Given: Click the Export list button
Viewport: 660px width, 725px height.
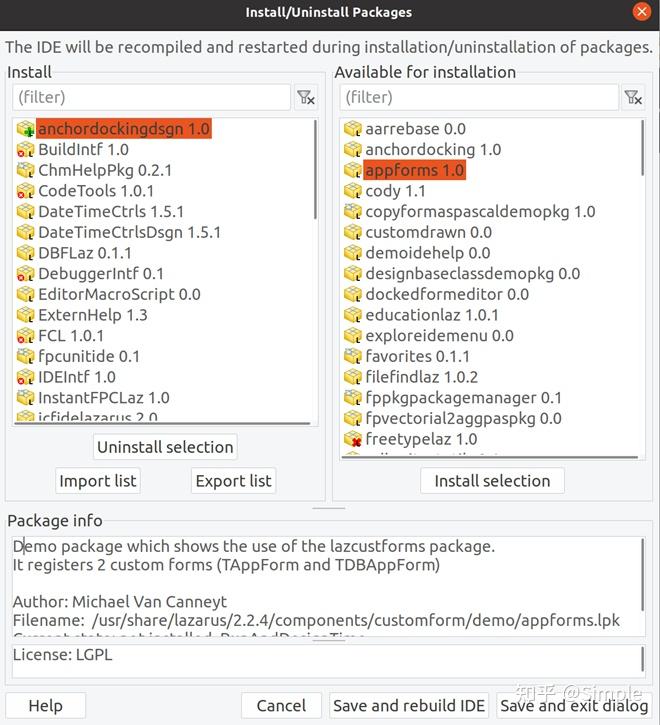Looking at the screenshot, I should (233, 481).
